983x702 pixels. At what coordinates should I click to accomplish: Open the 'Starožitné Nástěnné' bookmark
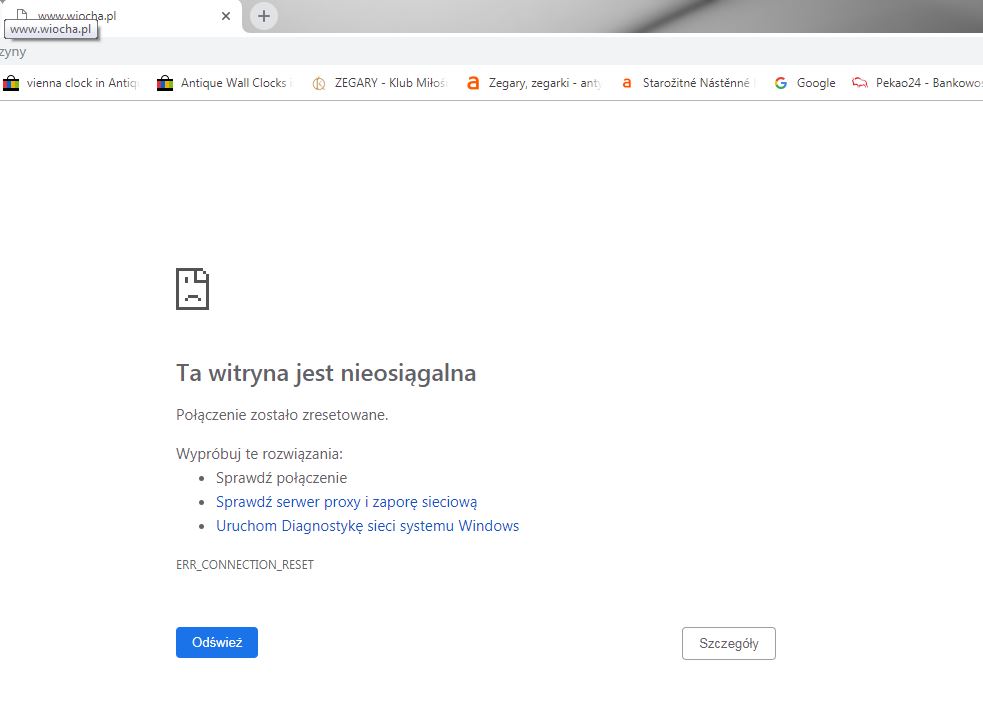point(688,83)
